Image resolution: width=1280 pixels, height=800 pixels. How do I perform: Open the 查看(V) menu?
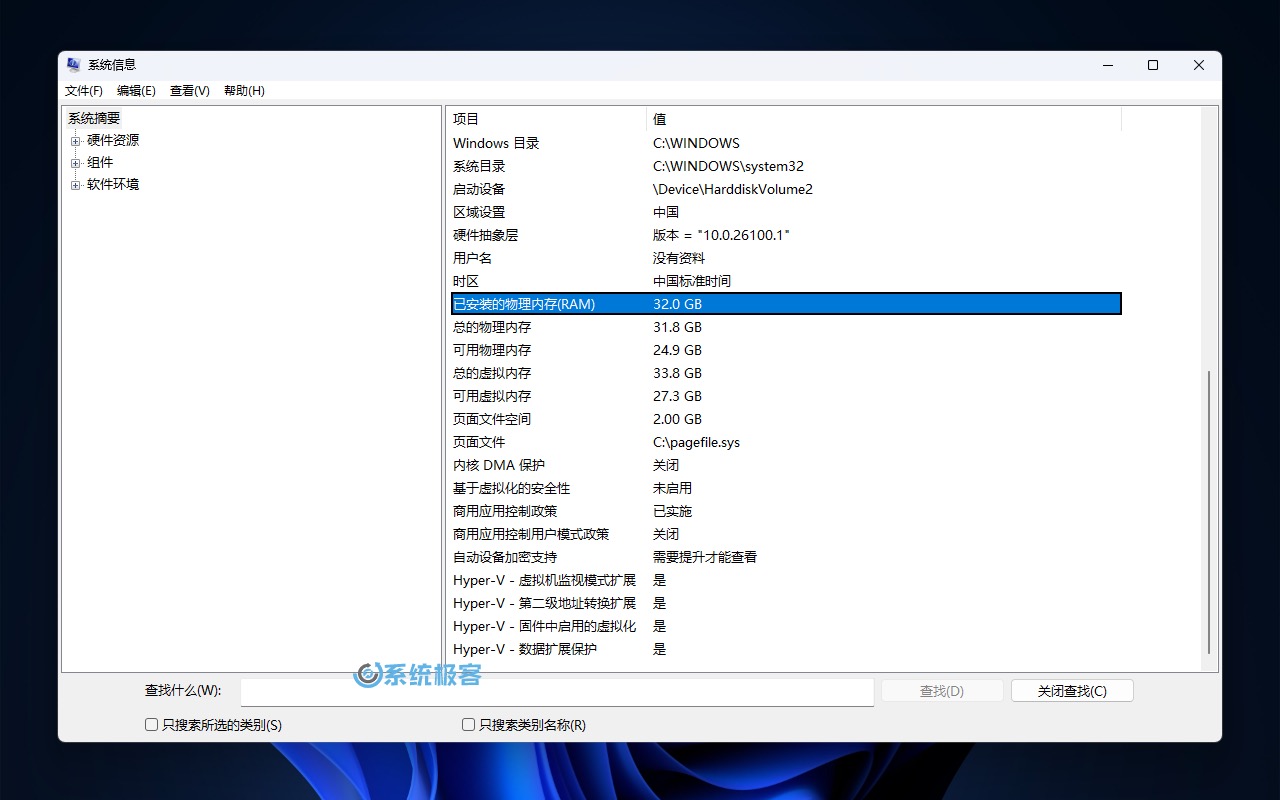click(x=189, y=91)
